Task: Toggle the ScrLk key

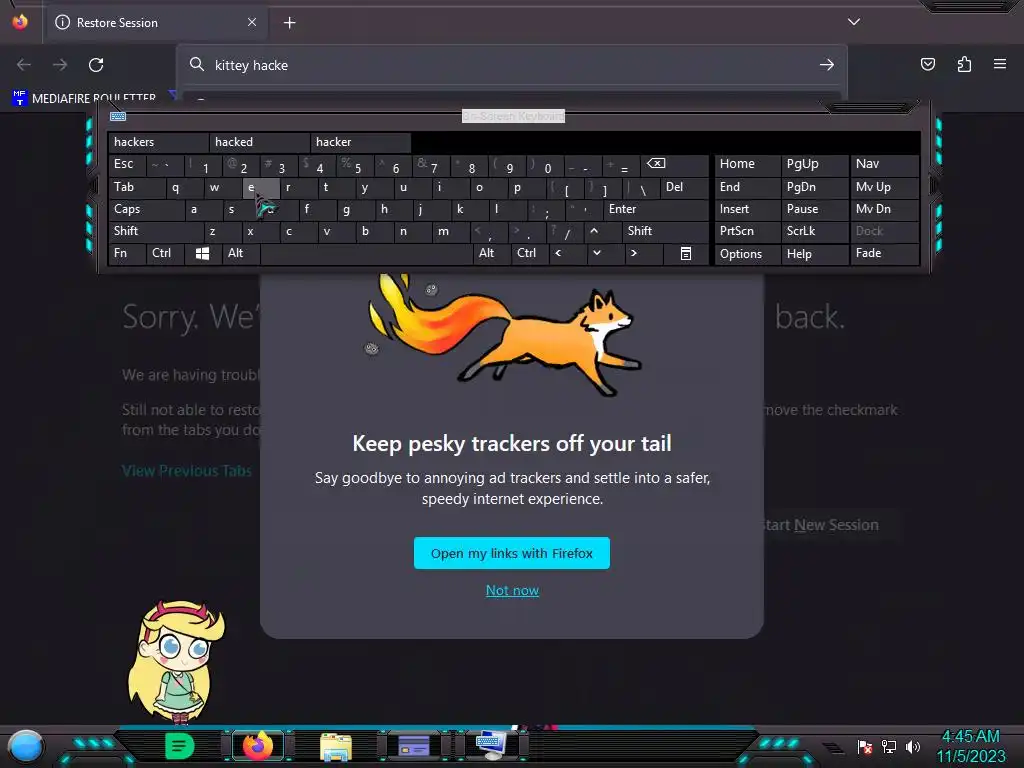Action: pos(814,231)
